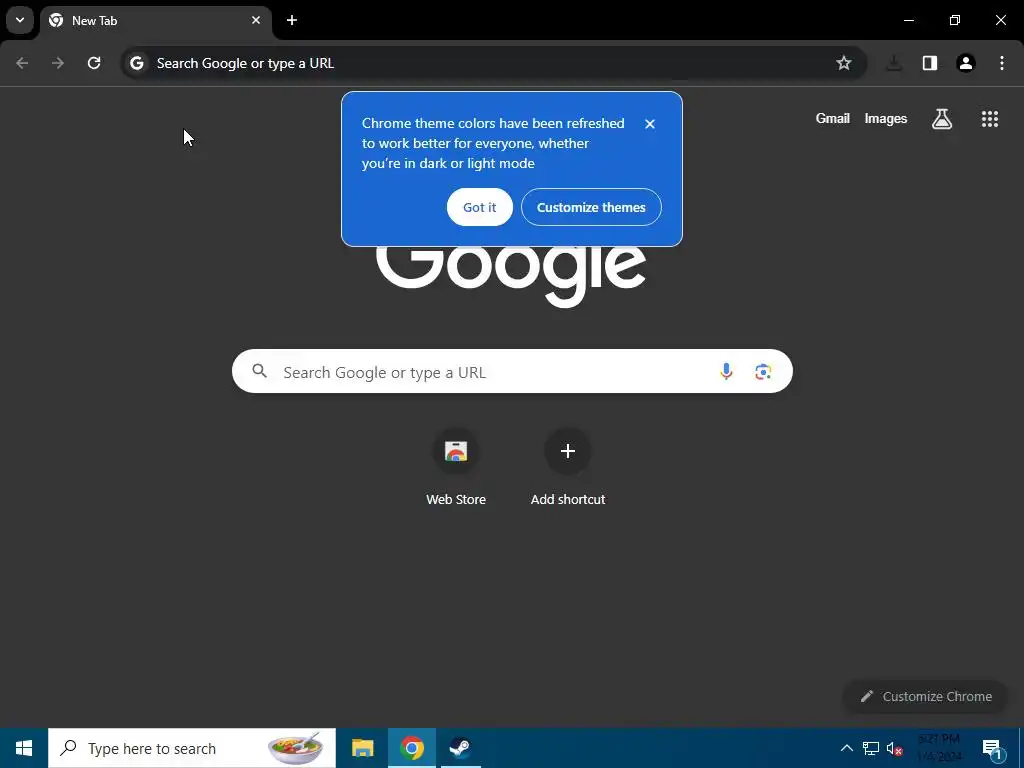This screenshot has height=768, width=1024.
Task: Open the notification center icon
Action: pos(993,749)
